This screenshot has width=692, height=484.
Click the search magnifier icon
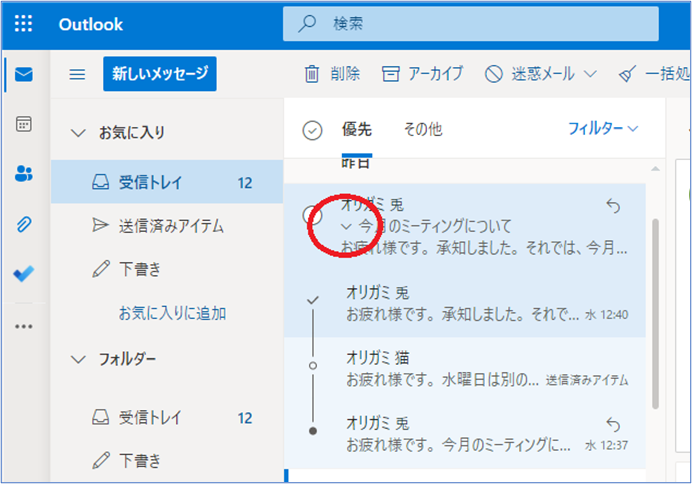tap(307, 23)
